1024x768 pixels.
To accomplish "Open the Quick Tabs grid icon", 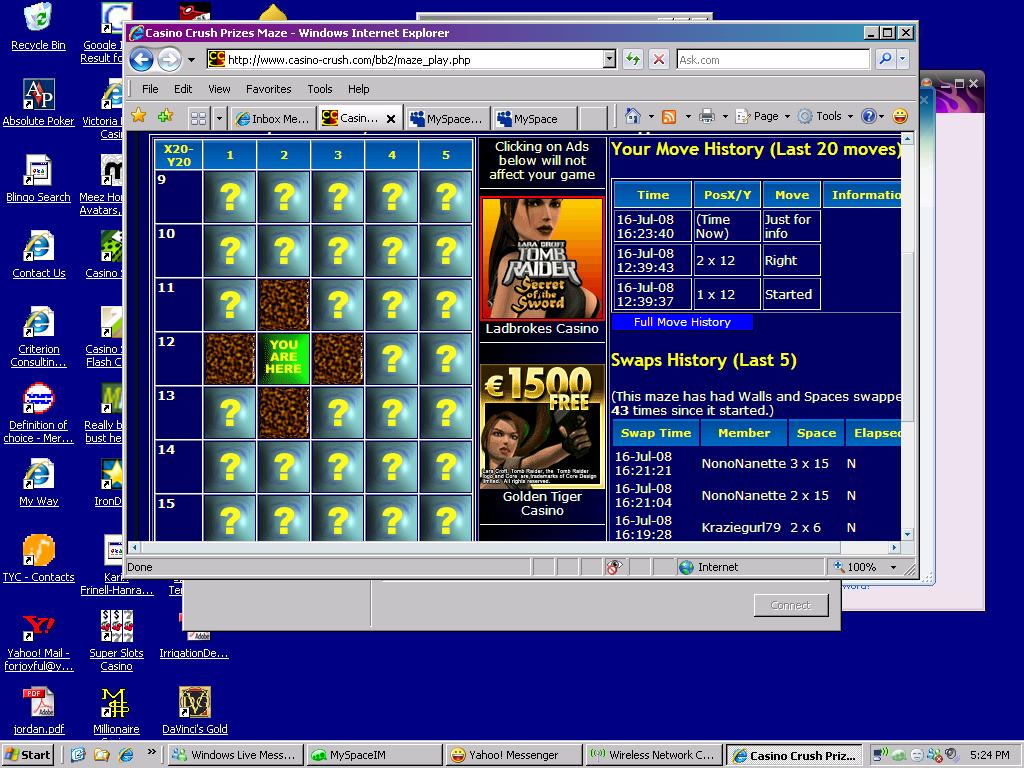I will (x=199, y=118).
